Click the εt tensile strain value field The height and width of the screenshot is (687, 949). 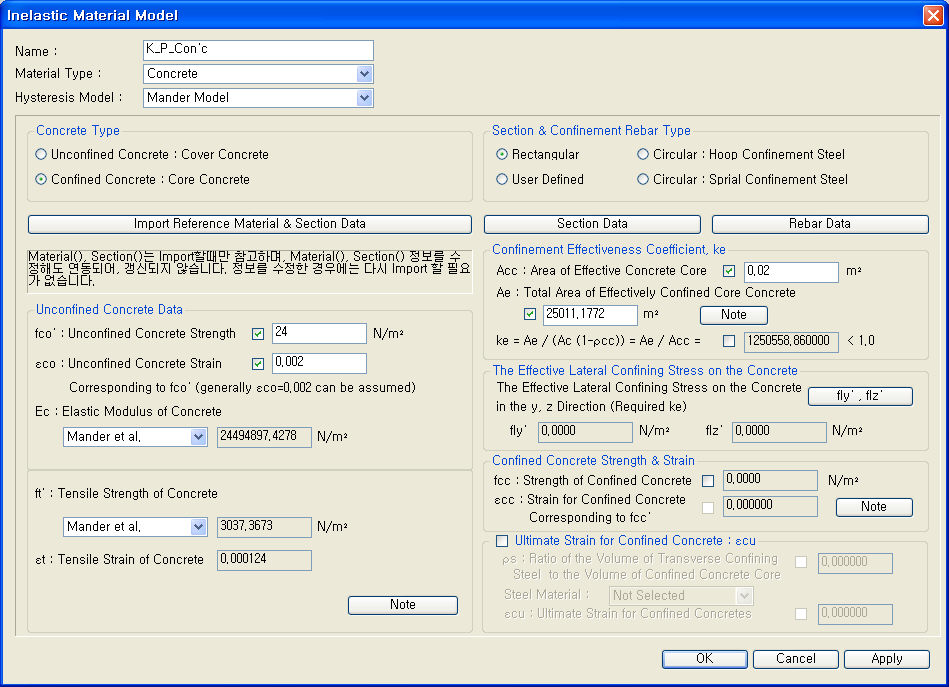(264, 560)
